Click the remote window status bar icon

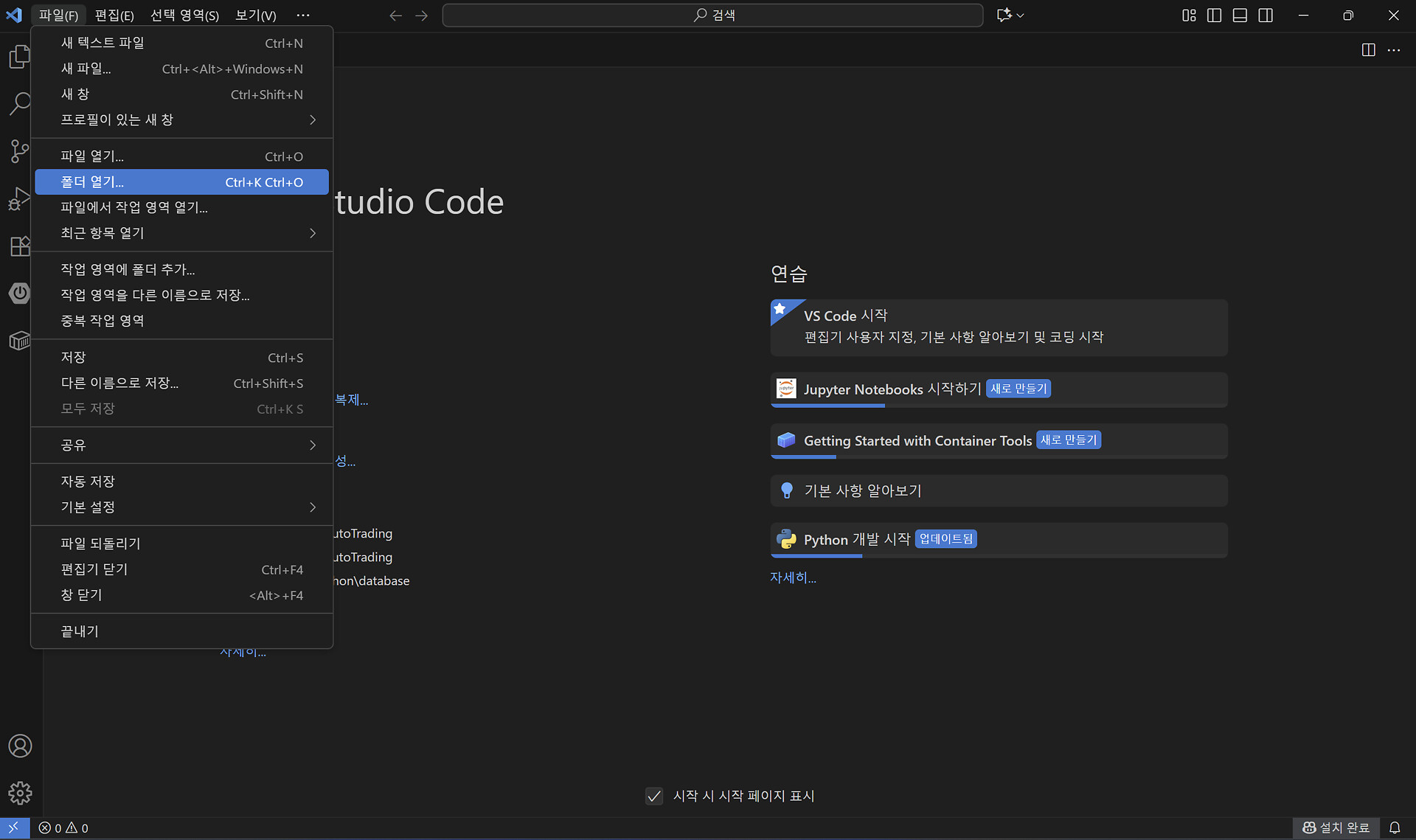click(x=14, y=827)
